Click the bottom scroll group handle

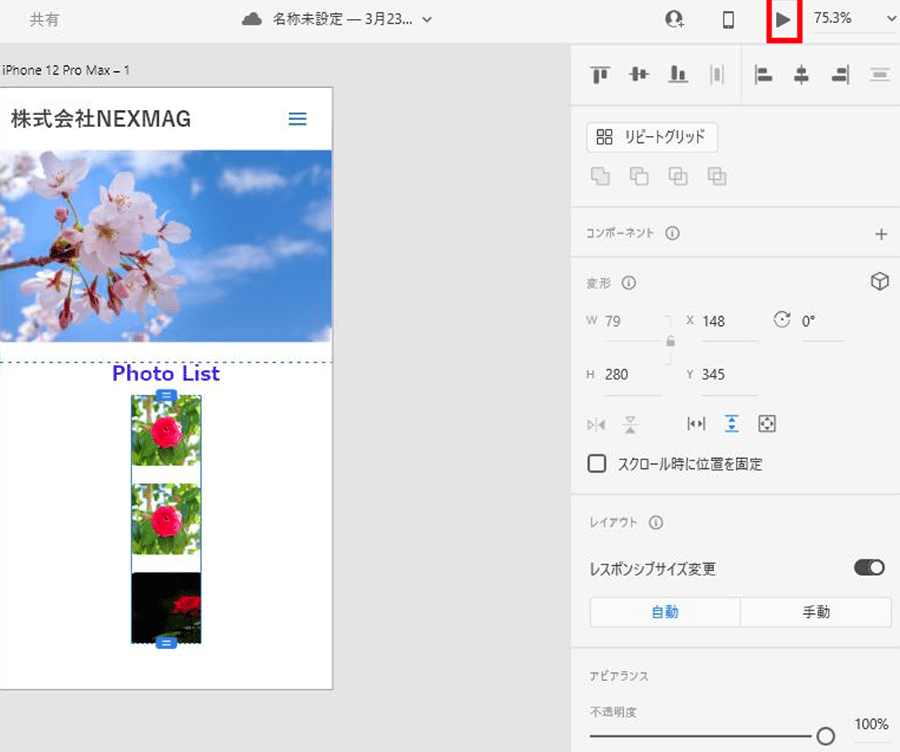(x=166, y=643)
